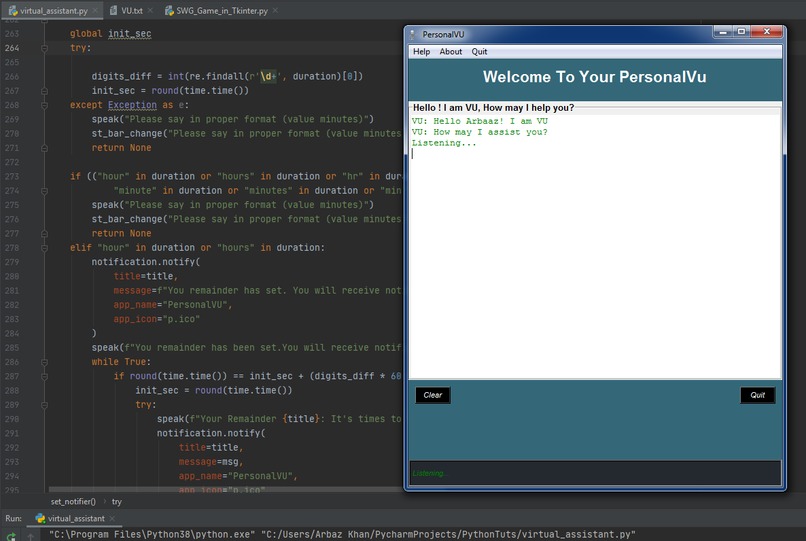Click the Python file icon on virtual_assistant.py tab
Viewport: 806px width, 541px height.
[13, 10]
